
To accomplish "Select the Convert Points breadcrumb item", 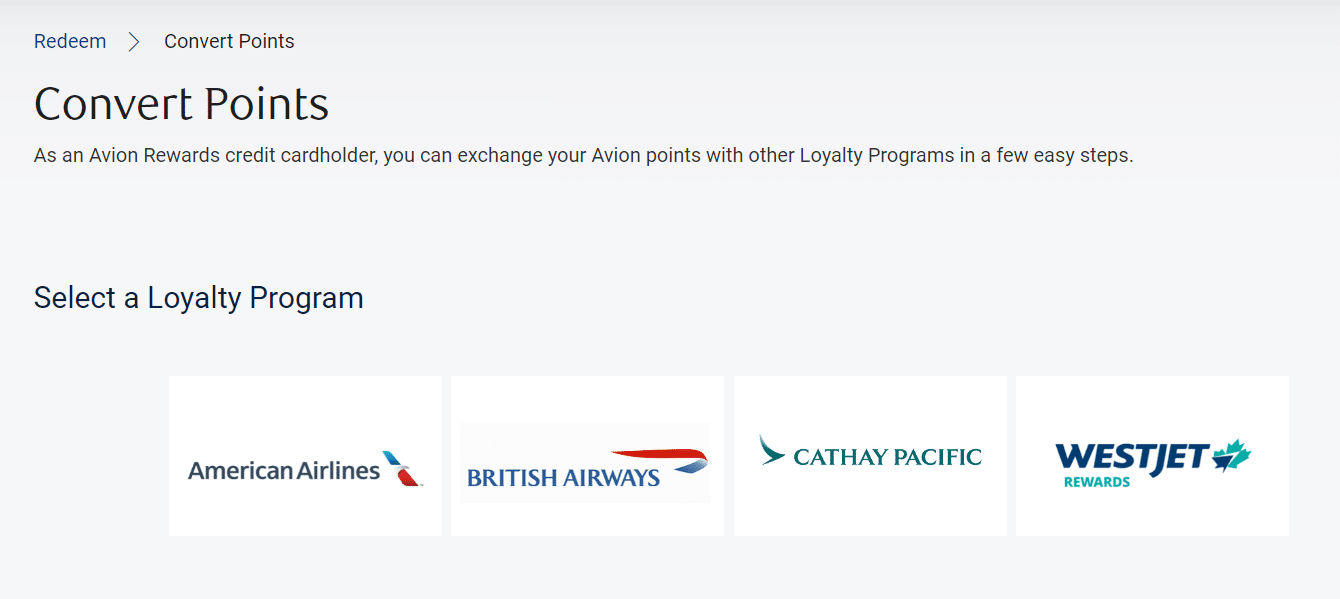I will tap(229, 41).
